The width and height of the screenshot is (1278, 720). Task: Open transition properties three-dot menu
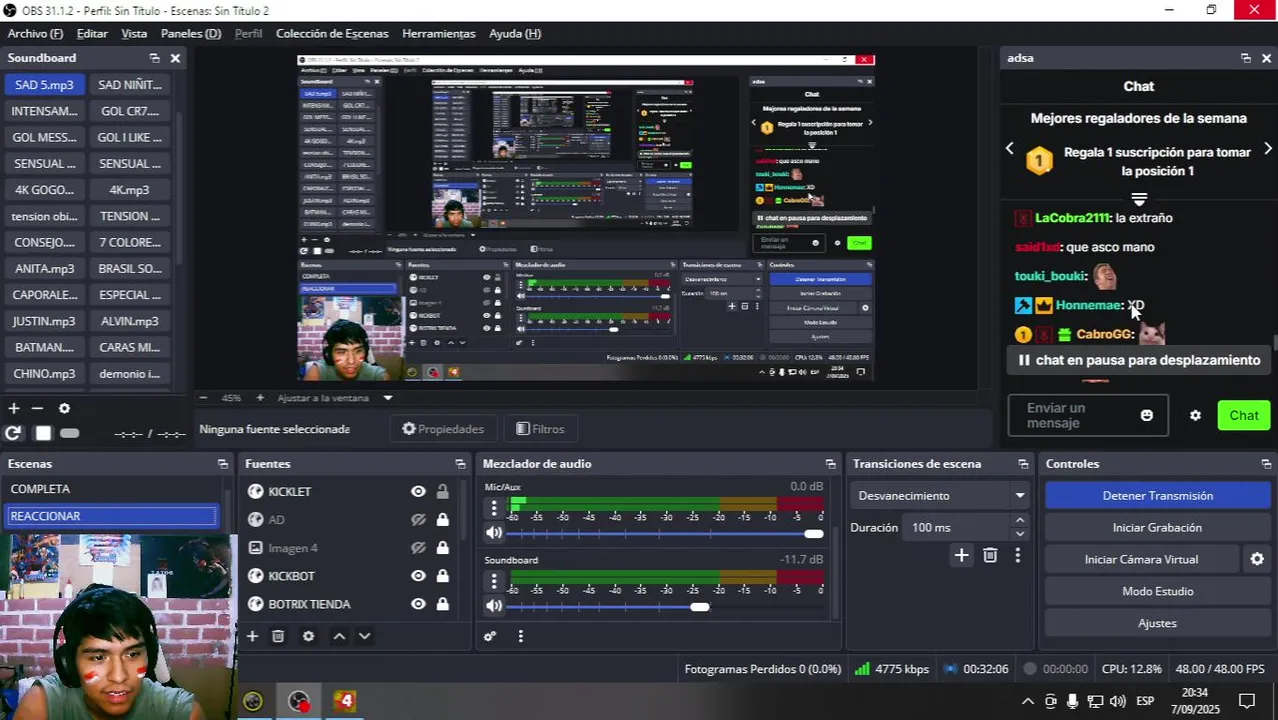tap(1018, 555)
